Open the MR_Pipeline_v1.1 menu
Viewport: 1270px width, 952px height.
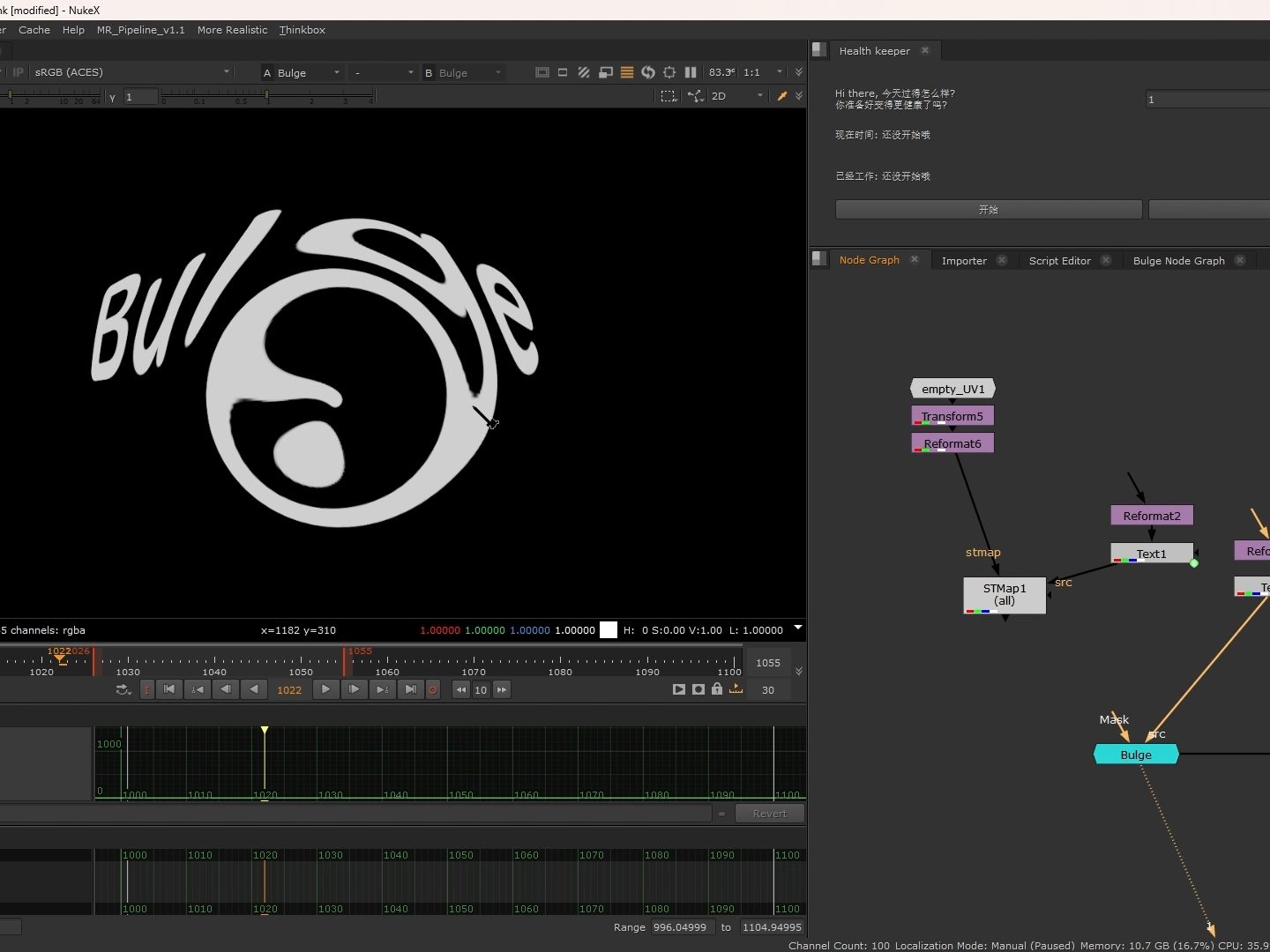pyautogui.click(x=141, y=30)
